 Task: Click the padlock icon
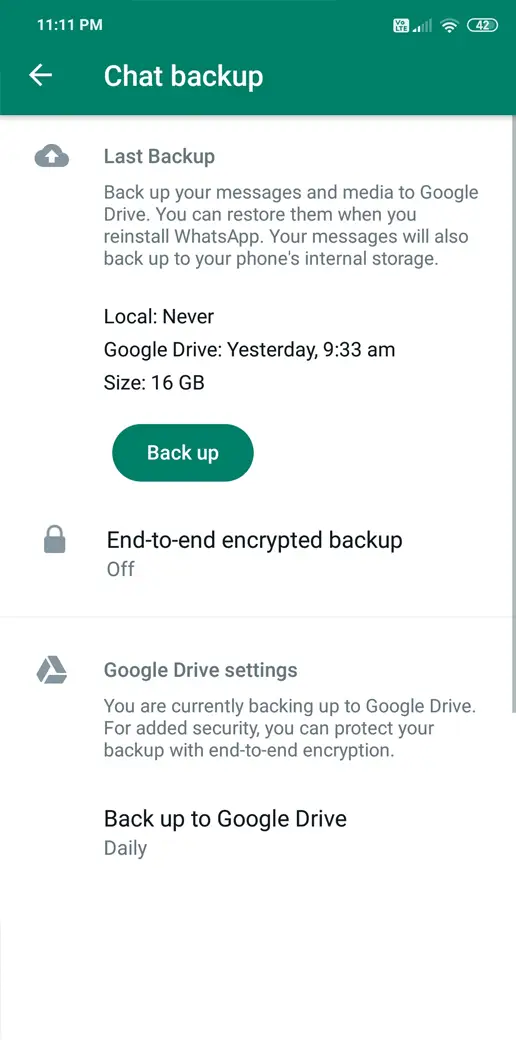tap(54, 539)
